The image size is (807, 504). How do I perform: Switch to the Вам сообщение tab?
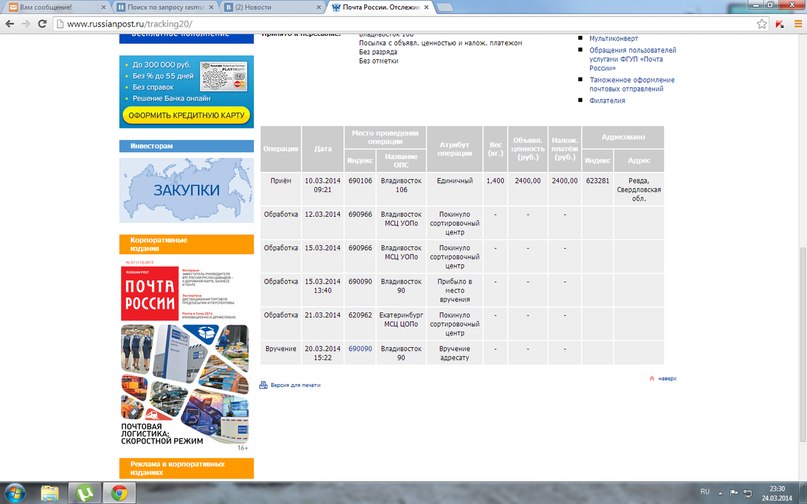coord(56,7)
